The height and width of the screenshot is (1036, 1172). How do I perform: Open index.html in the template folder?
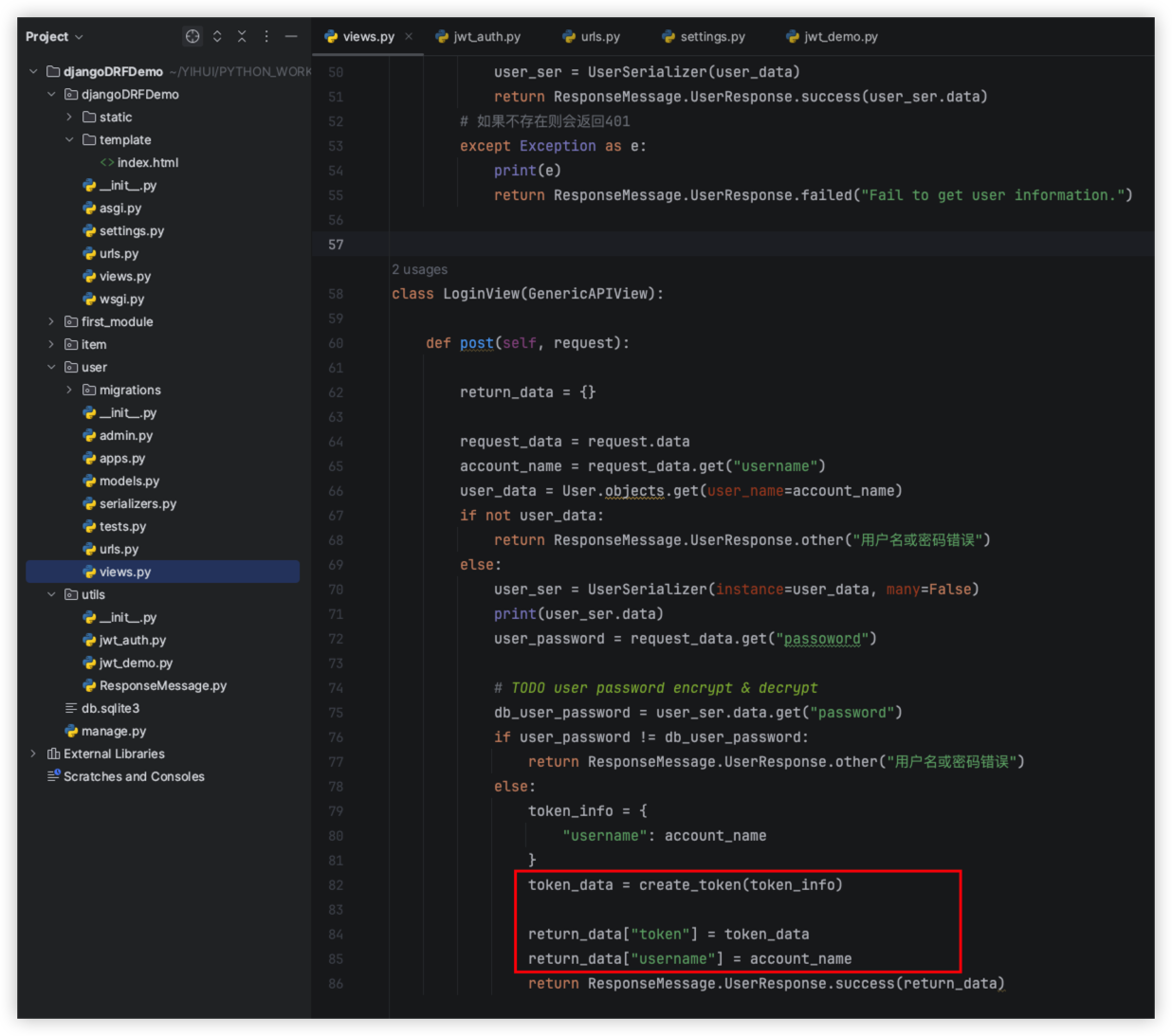147,163
